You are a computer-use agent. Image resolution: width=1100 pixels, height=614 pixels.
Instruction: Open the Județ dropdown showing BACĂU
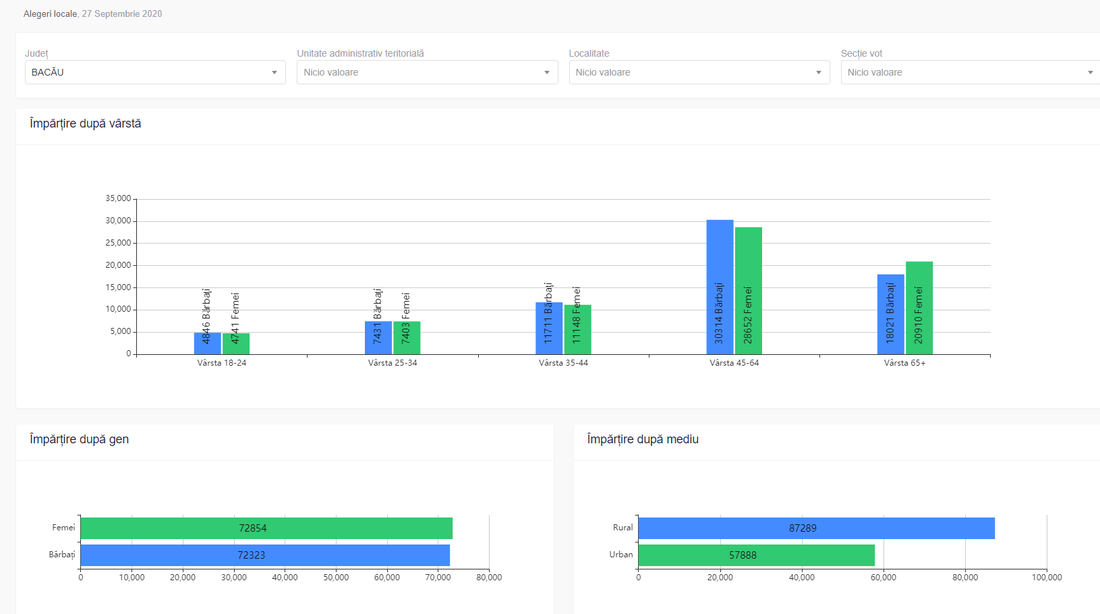[155, 72]
